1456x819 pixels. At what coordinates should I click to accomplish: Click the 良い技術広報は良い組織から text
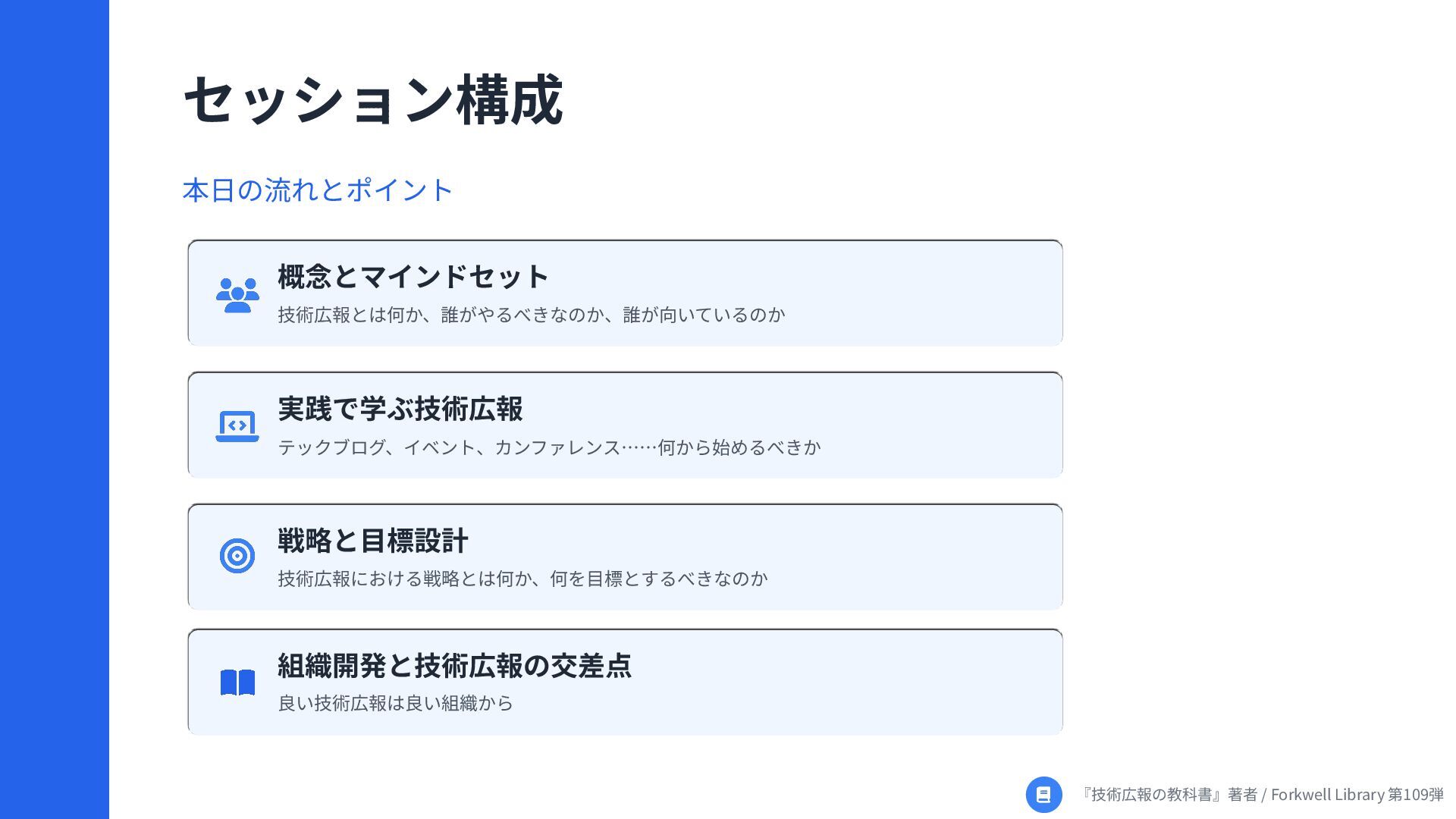[395, 703]
